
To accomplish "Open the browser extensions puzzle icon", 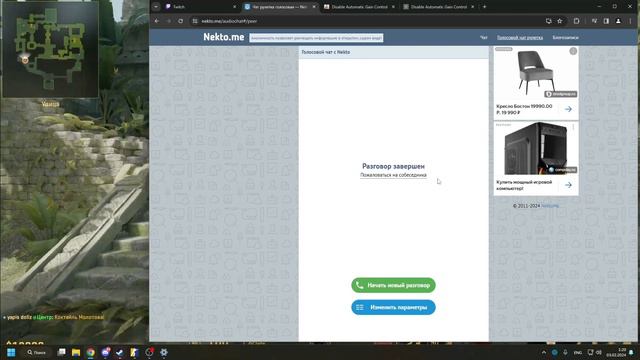I will 576,21.
